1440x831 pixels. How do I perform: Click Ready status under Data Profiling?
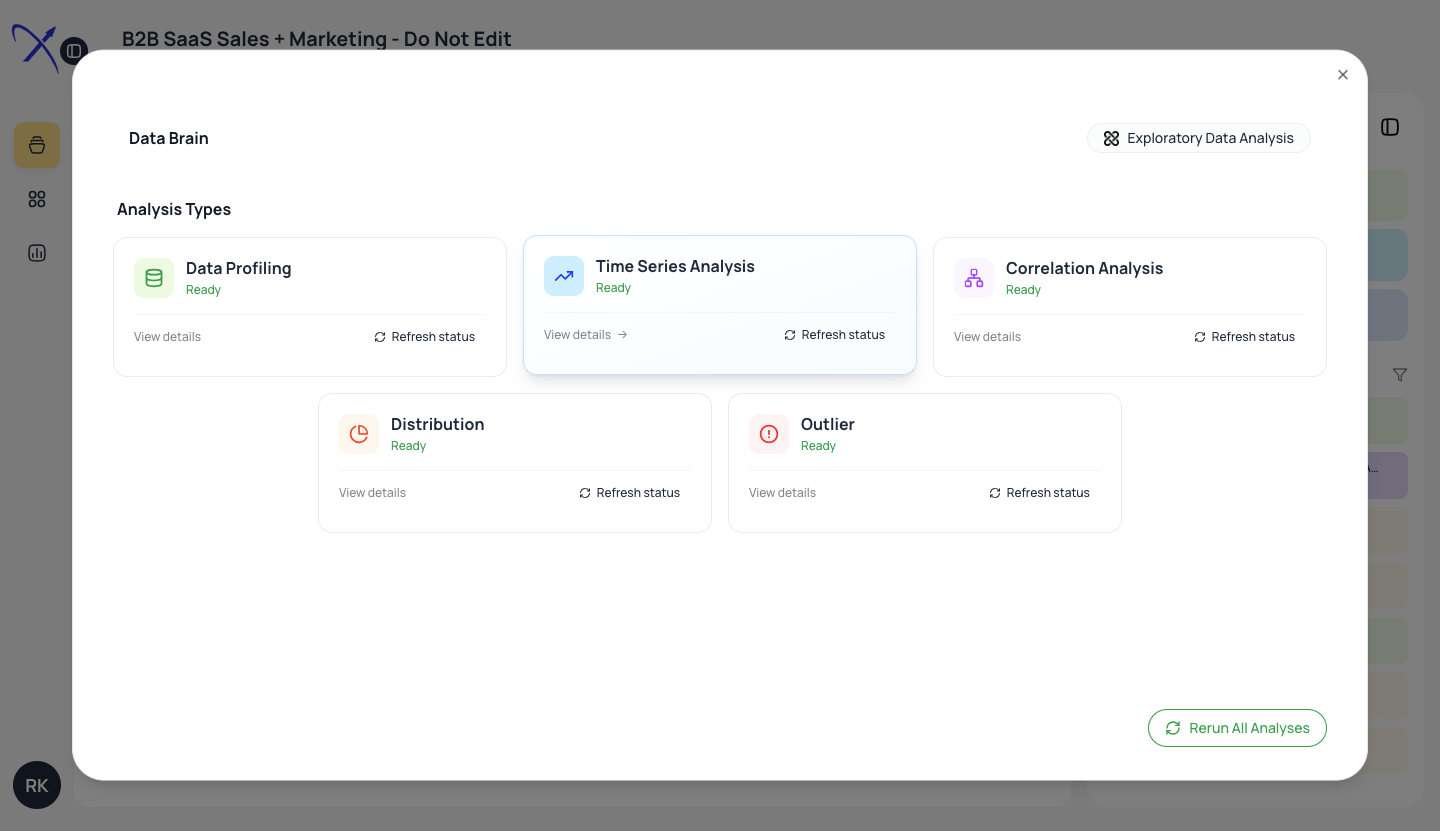(x=203, y=290)
